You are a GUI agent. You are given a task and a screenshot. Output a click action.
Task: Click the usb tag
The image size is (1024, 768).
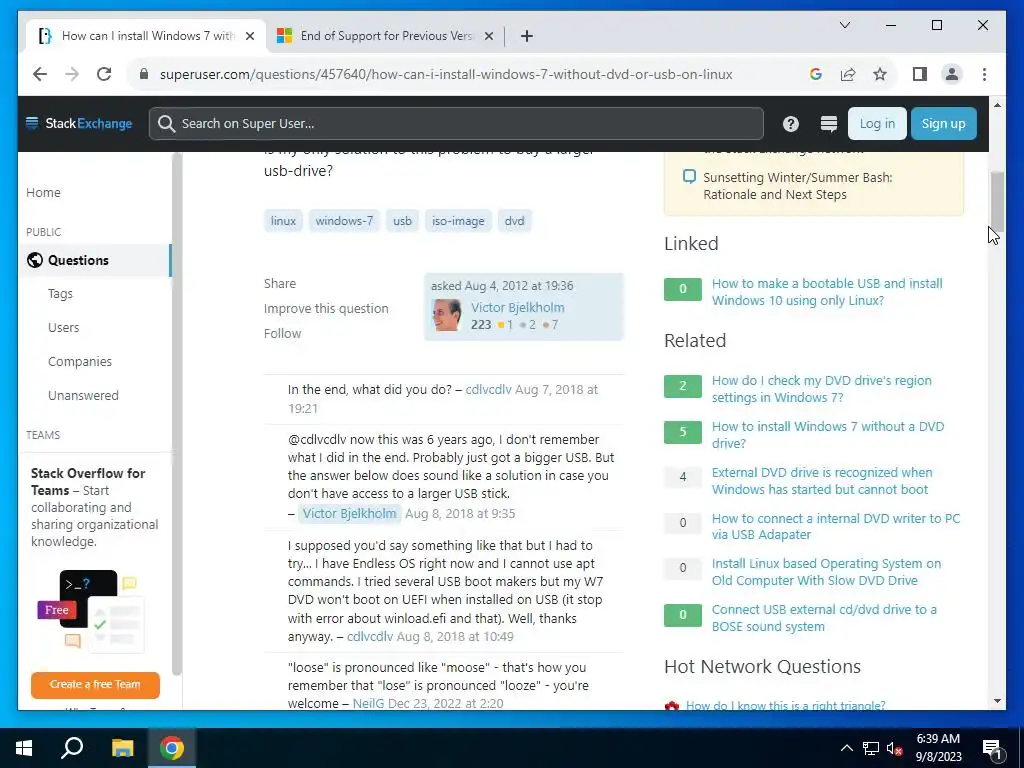[x=402, y=221]
